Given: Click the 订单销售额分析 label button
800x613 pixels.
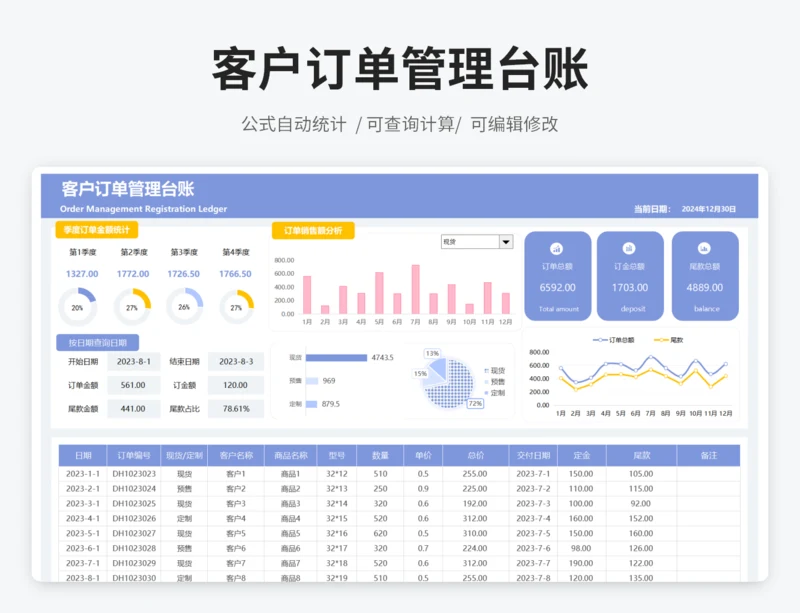Looking at the screenshot, I should pos(313,231).
